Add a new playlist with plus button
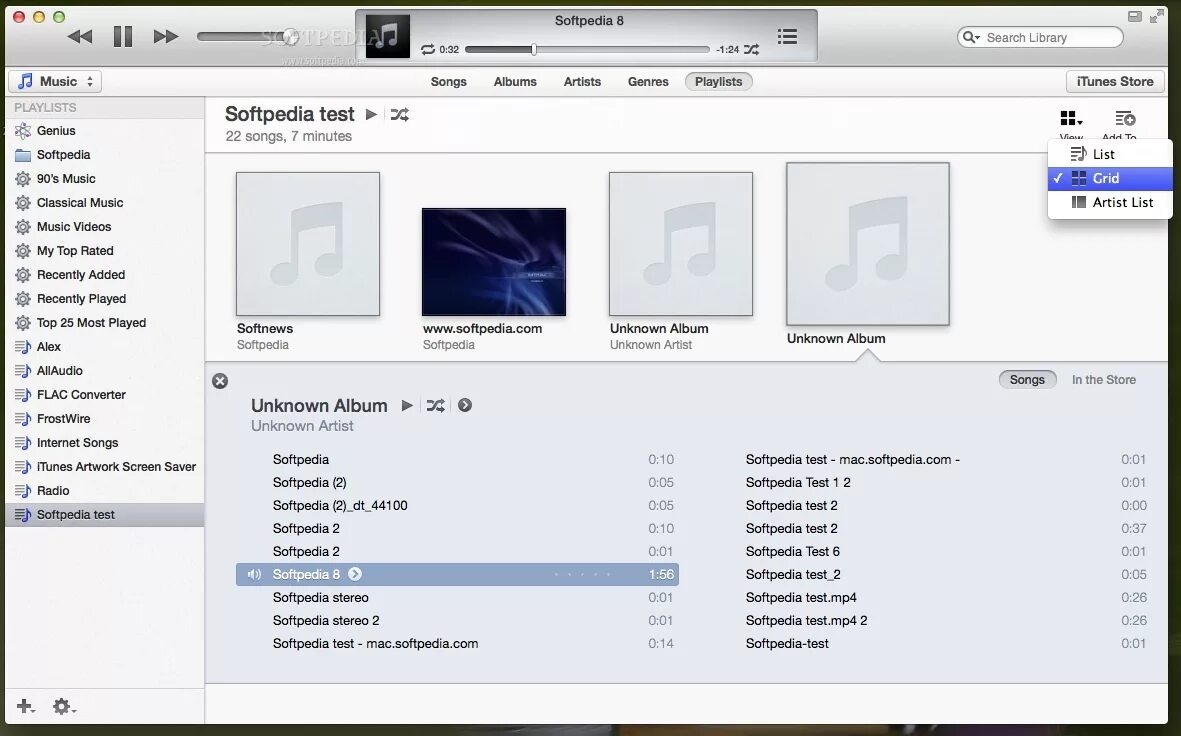Screen dimensions: 1181x736 [26, 706]
